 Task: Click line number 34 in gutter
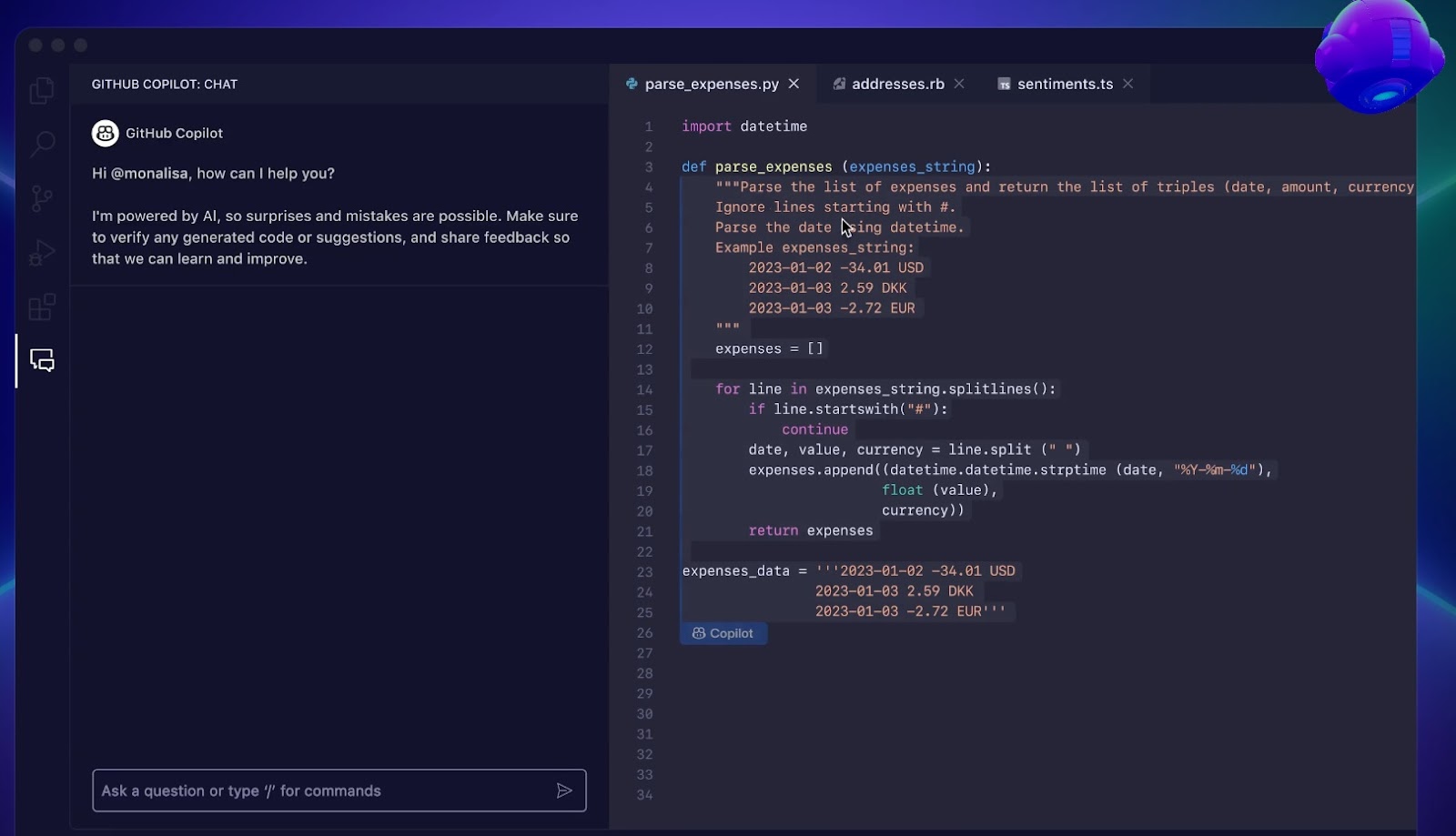tap(644, 794)
